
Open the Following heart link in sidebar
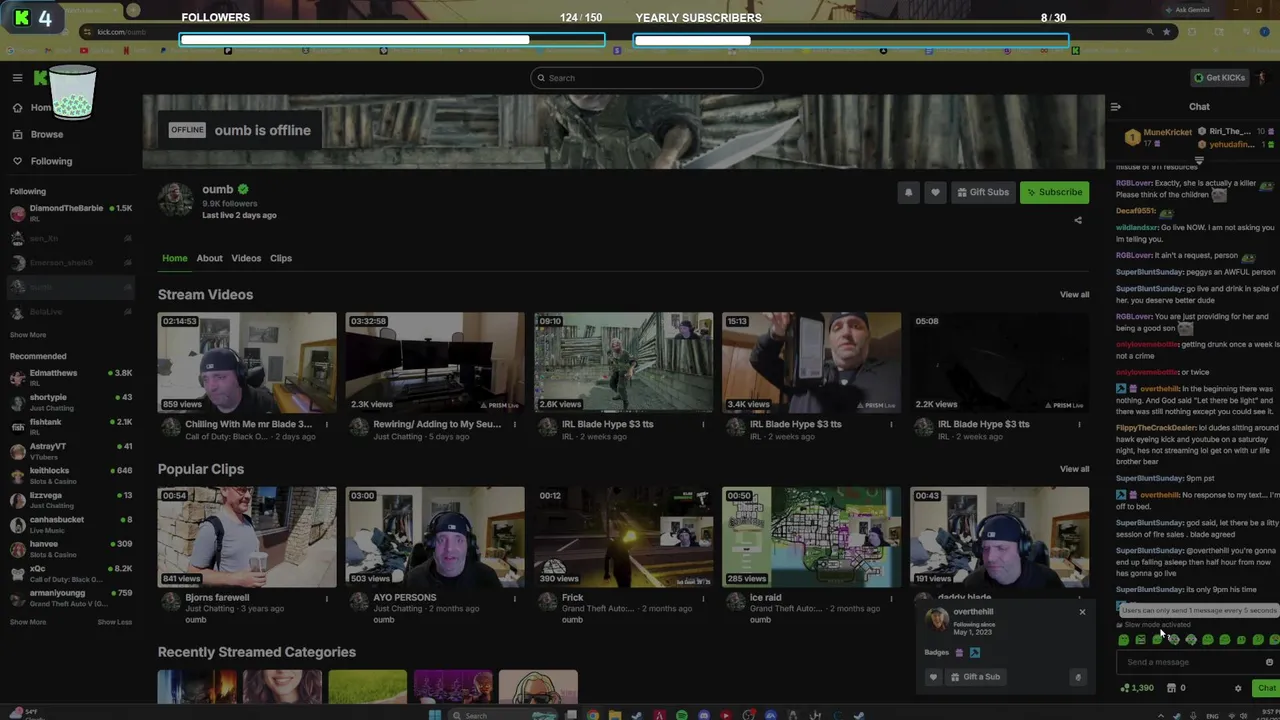tap(17, 161)
